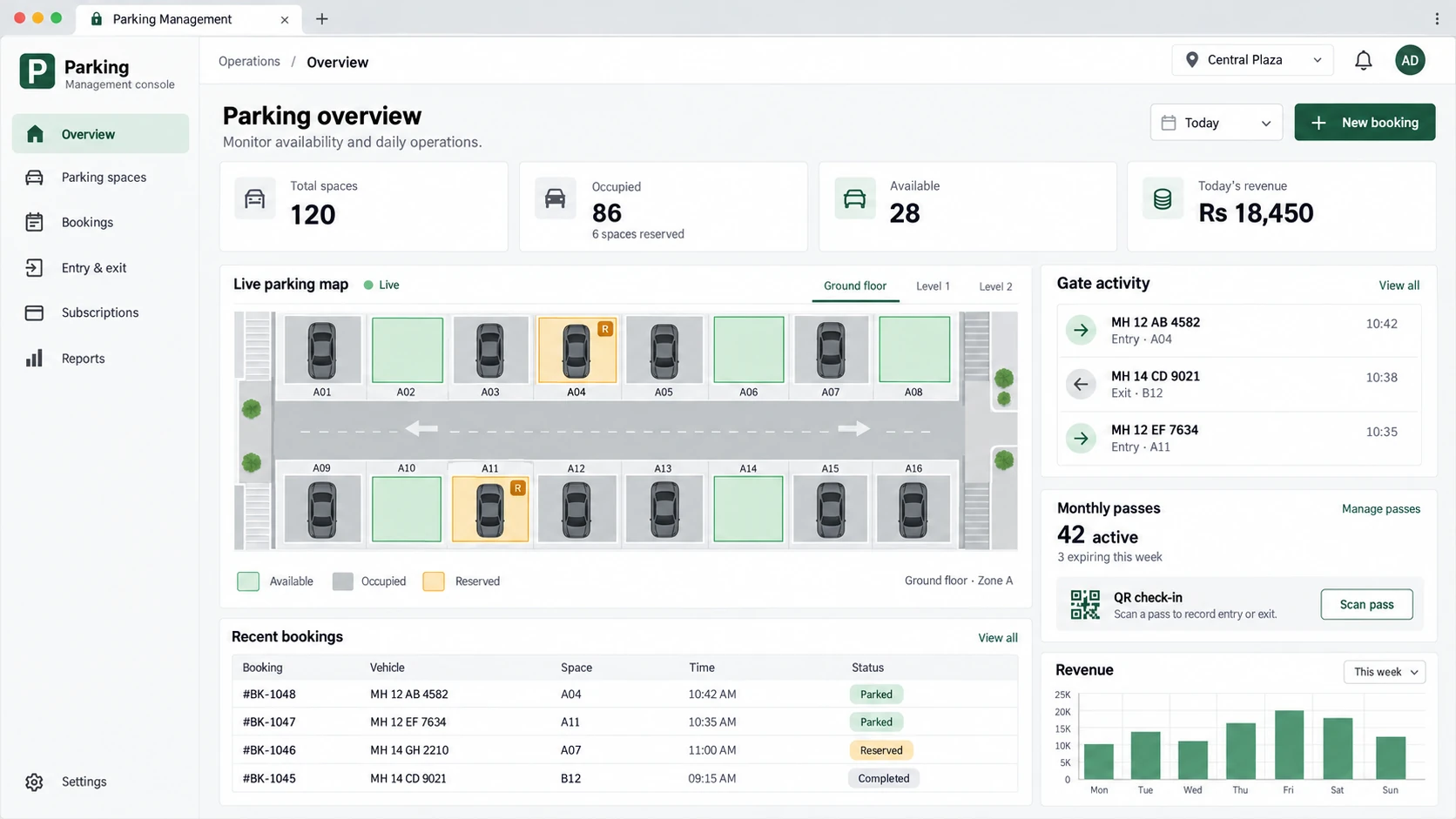
Task: Click entry arrow icon for MH 12 AB 4582
Action: tap(1081, 331)
